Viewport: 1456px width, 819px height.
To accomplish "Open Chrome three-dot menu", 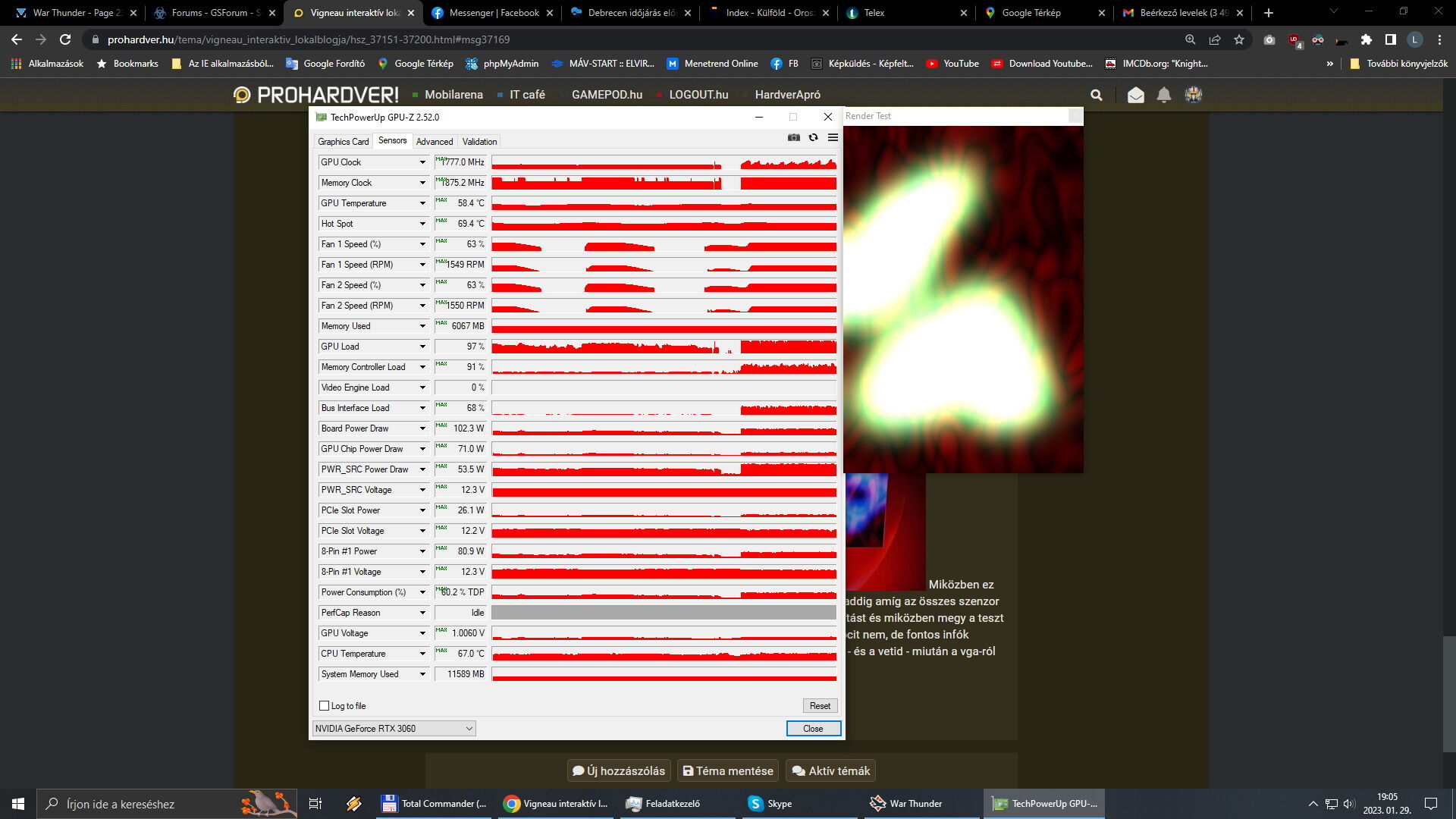I will click(1439, 39).
